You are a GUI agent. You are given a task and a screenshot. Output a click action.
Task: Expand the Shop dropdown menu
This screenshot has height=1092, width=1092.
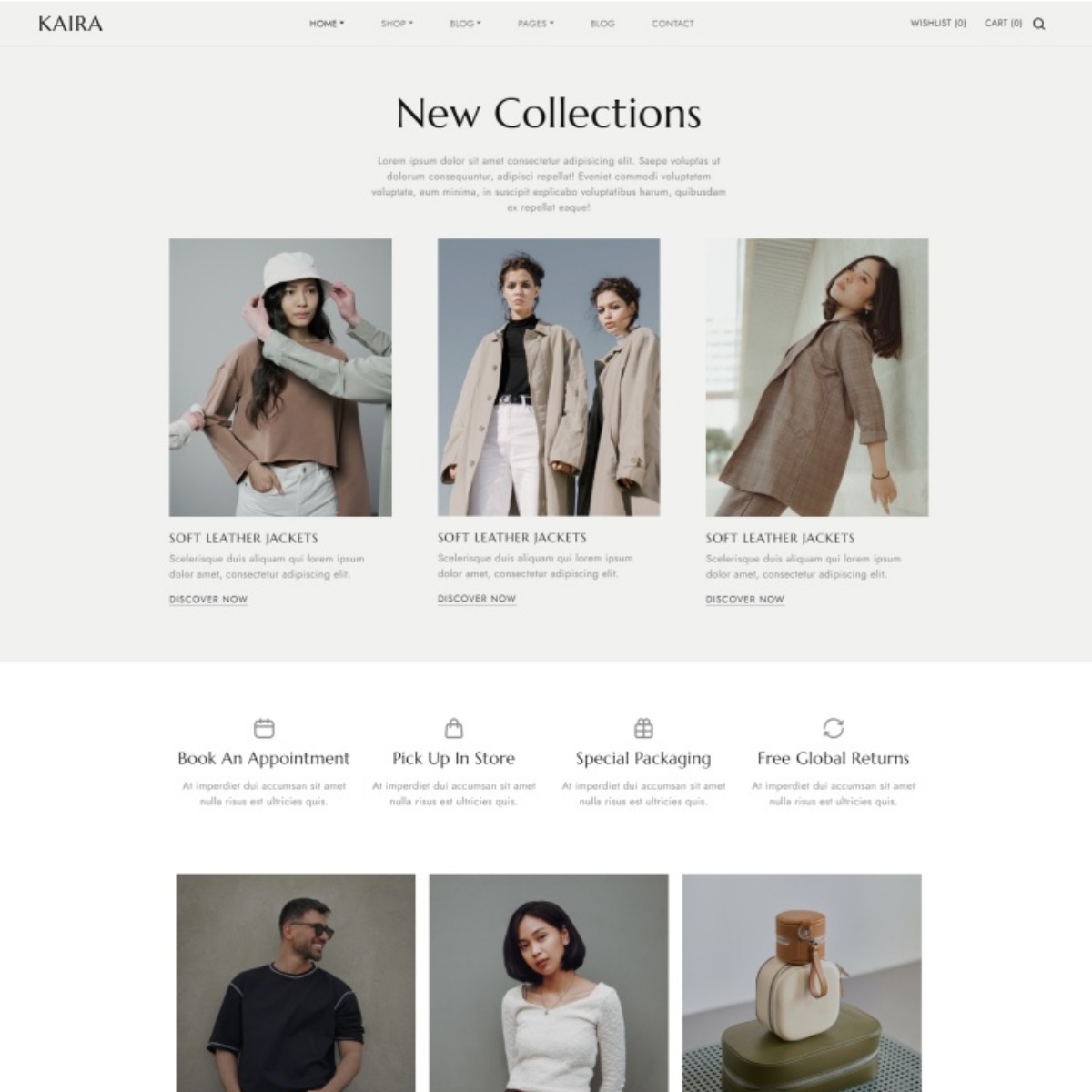click(x=397, y=24)
